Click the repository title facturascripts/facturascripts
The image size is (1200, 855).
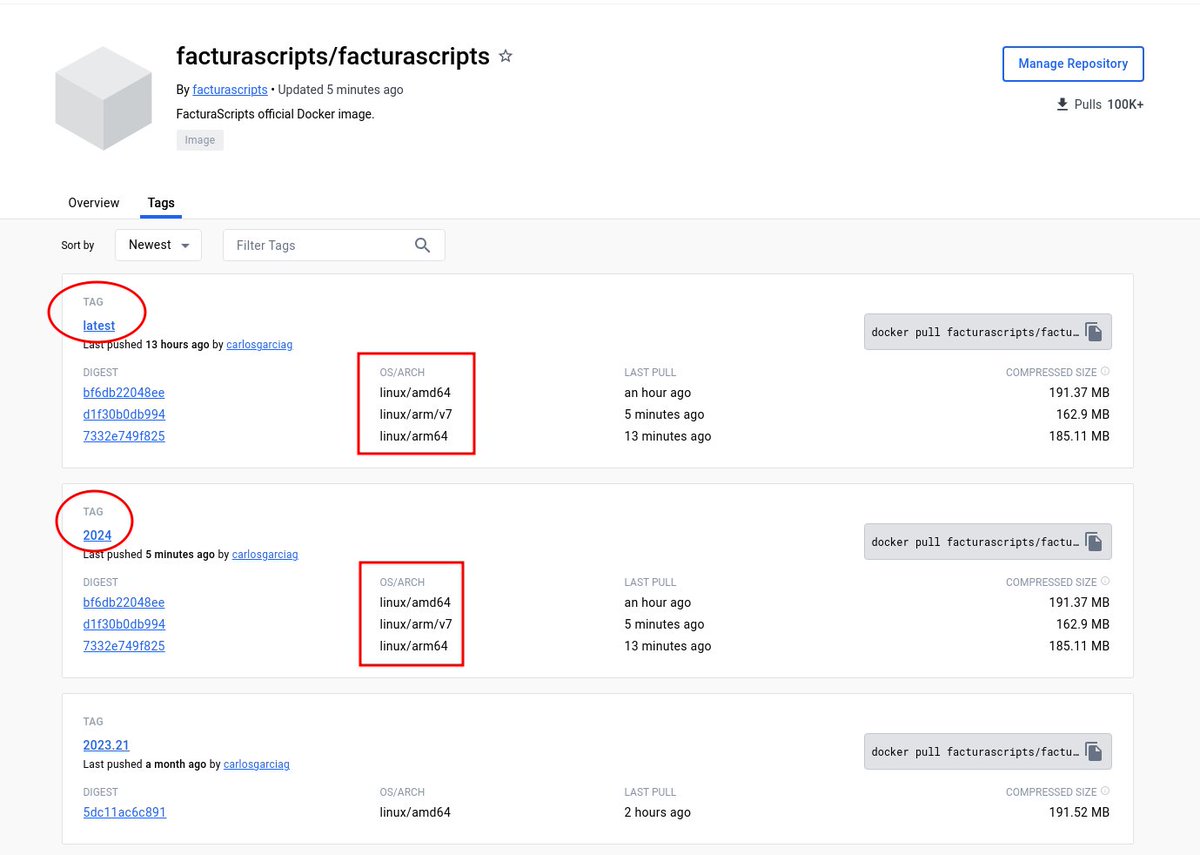click(x=333, y=56)
